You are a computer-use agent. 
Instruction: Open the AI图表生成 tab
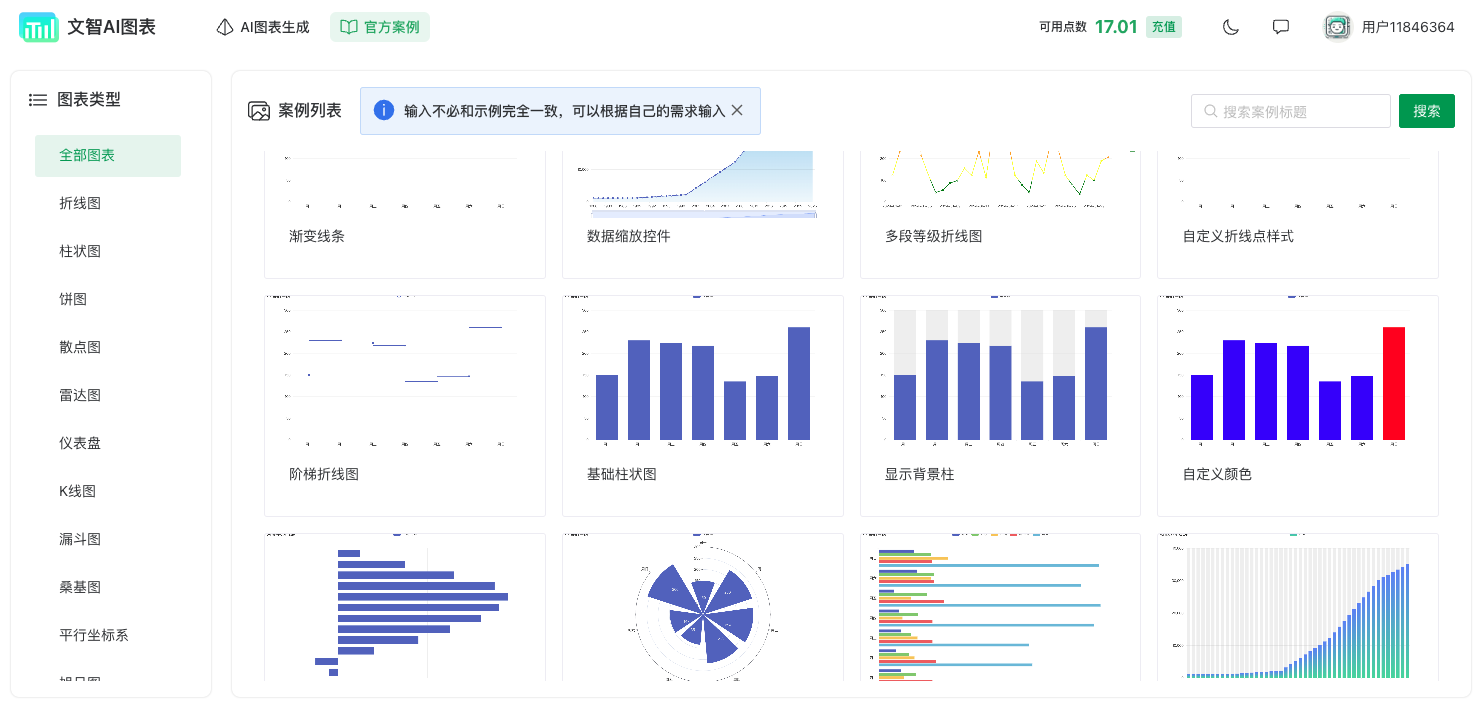[263, 27]
